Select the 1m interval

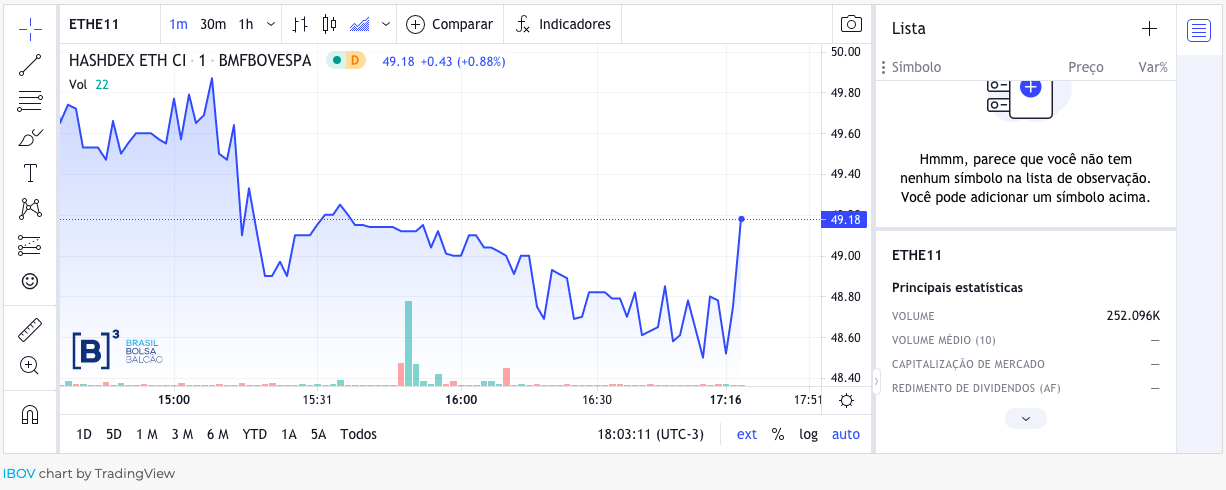tap(178, 24)
